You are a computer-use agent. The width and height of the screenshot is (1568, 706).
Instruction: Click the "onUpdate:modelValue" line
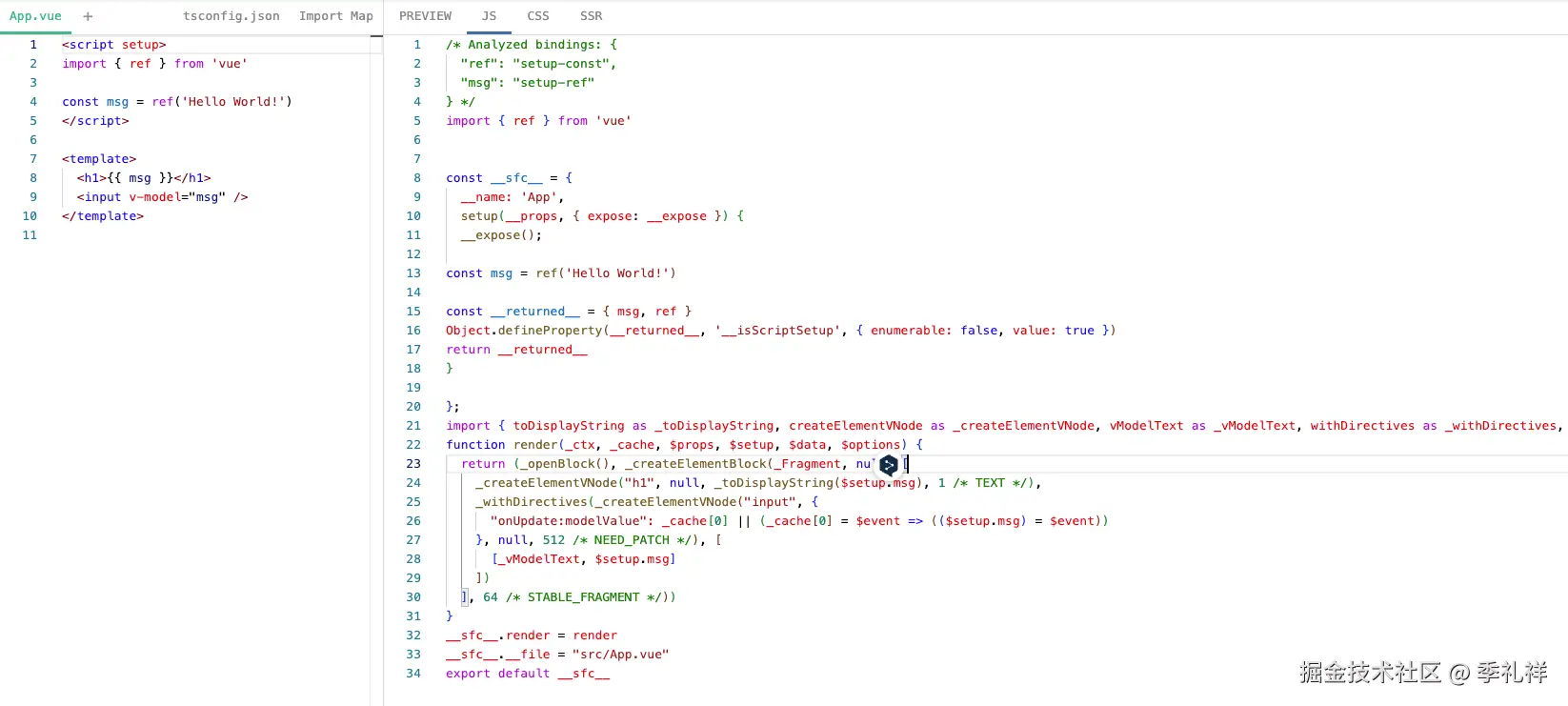799,521
